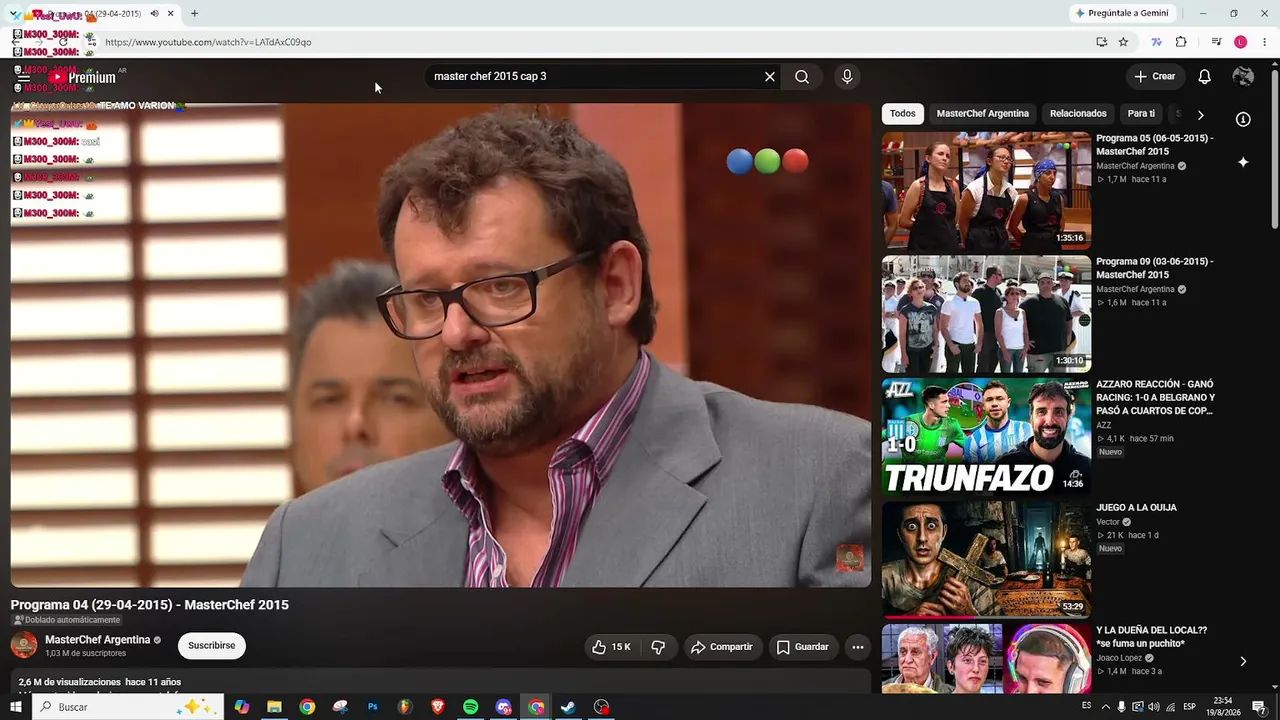Click title Programa 05 (06-05-2015) - MasterChef 2015
1280x720 pixels.
pos(1155,145)
